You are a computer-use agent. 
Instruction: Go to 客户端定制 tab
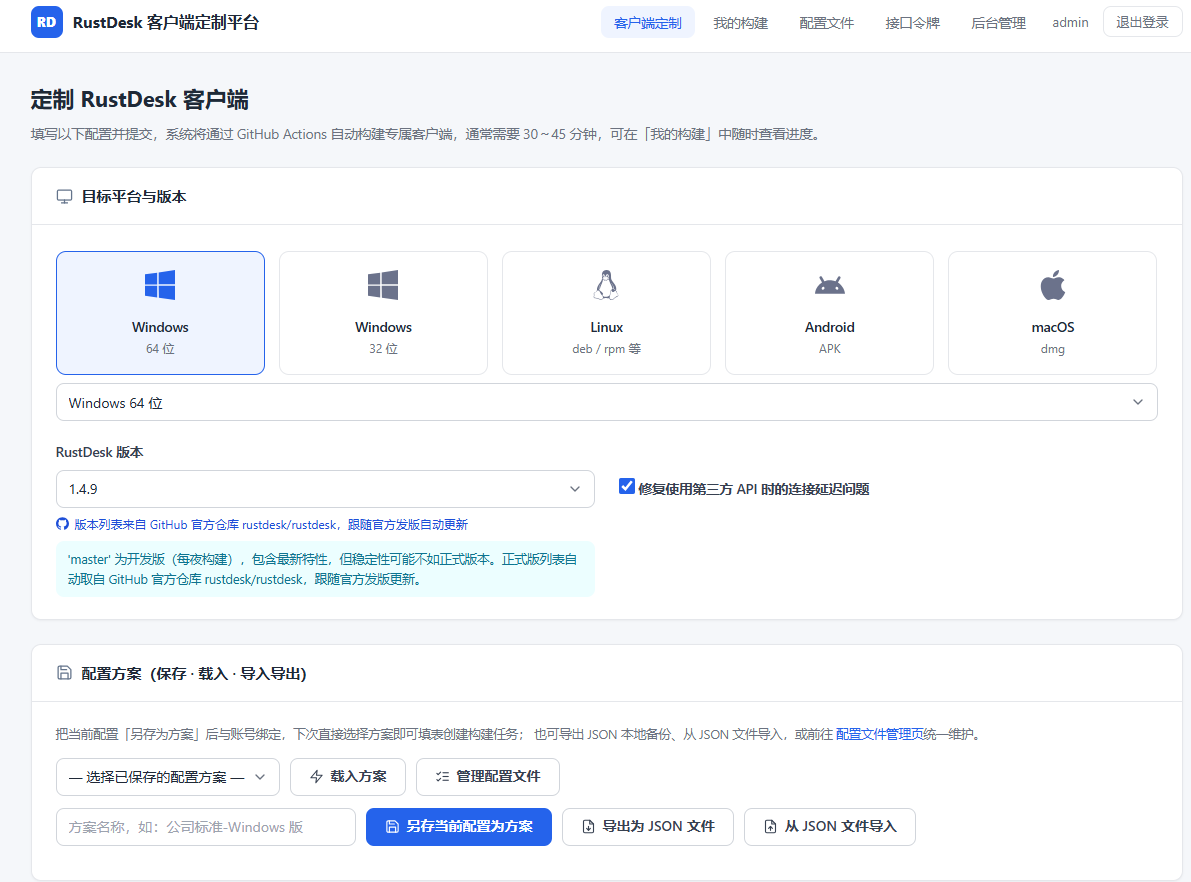tap(647, 23)
